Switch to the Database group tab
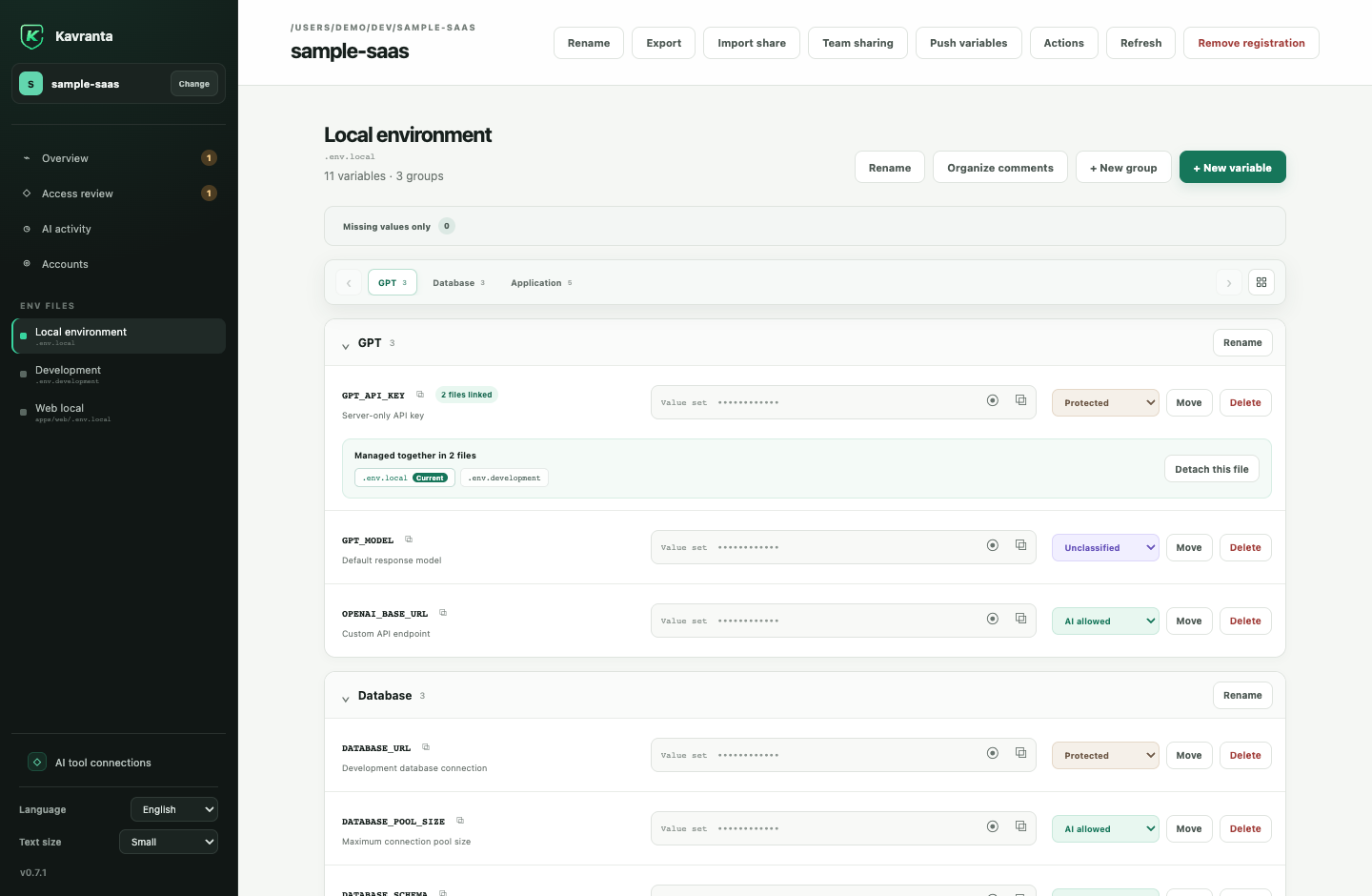Viewport: 1372px width, 896px height. point(459,283)
